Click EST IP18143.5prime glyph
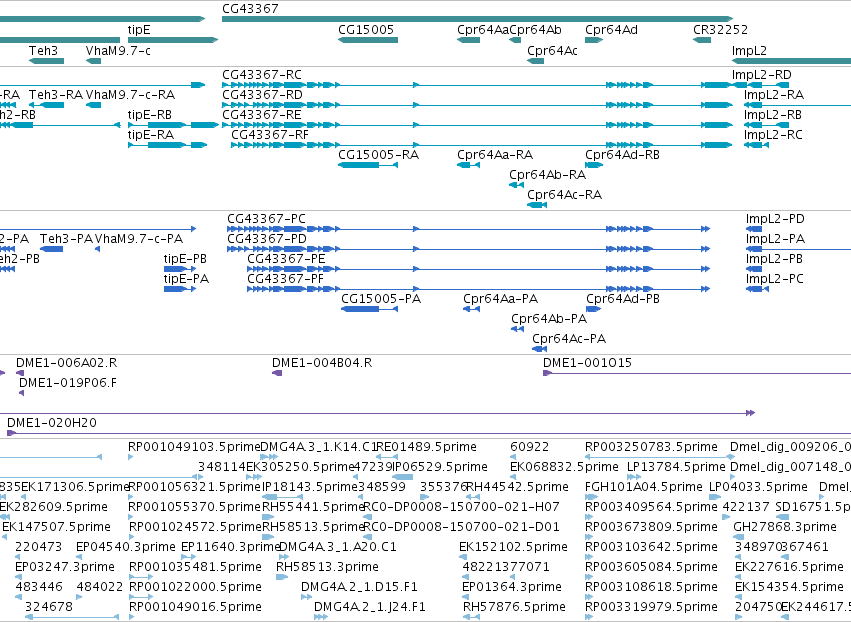This screenshot has width=851, height=622. click(282, 497)
